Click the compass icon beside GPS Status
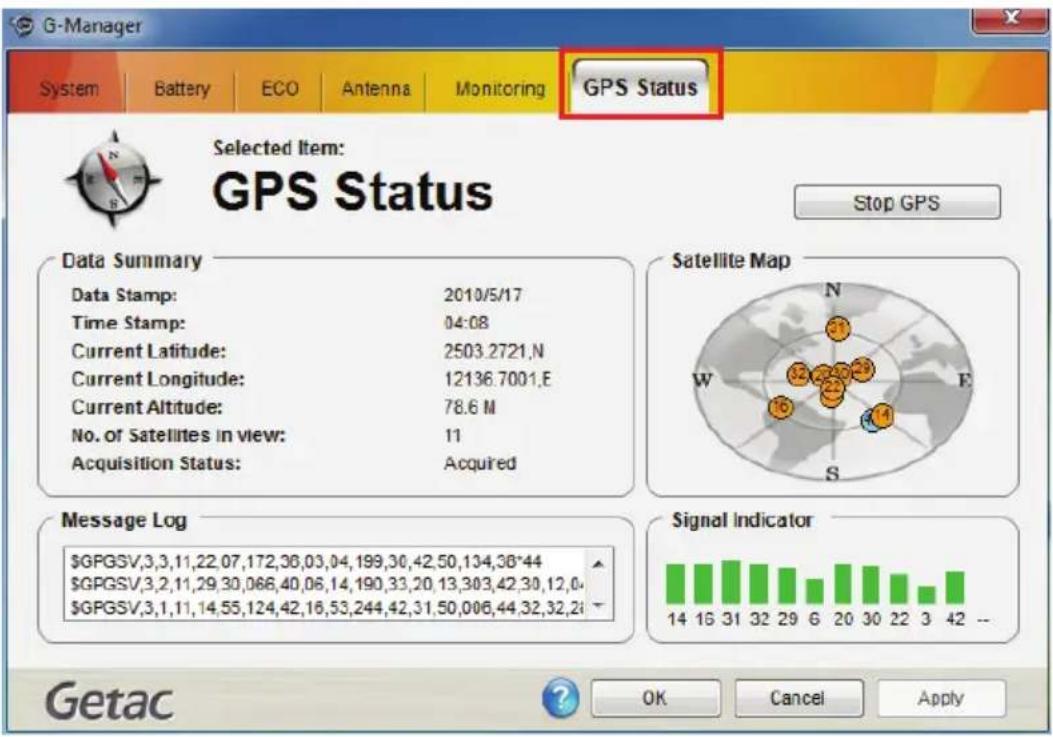Viewport: 1053px width, 737px height. click(113, 179)
